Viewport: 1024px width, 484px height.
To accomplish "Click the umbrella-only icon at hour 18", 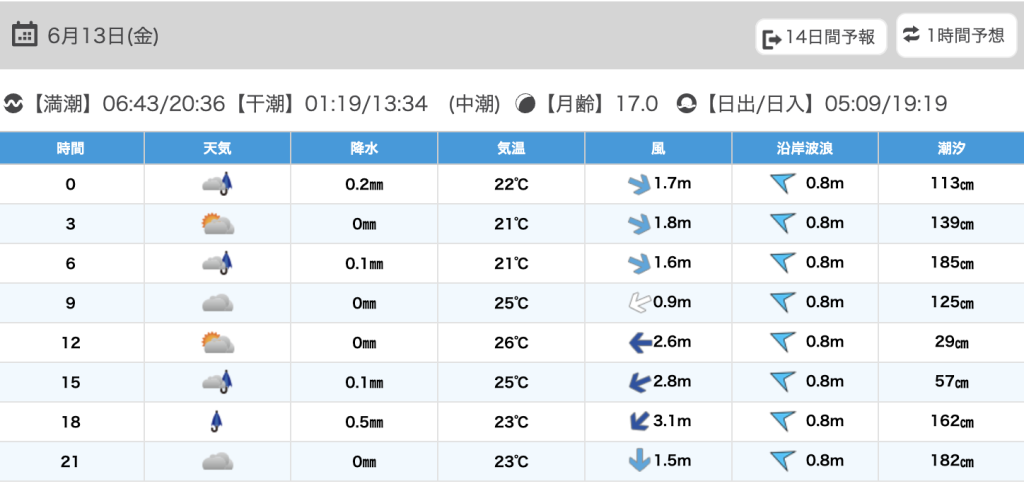I will pyautogui.click(x=217, y=422).
